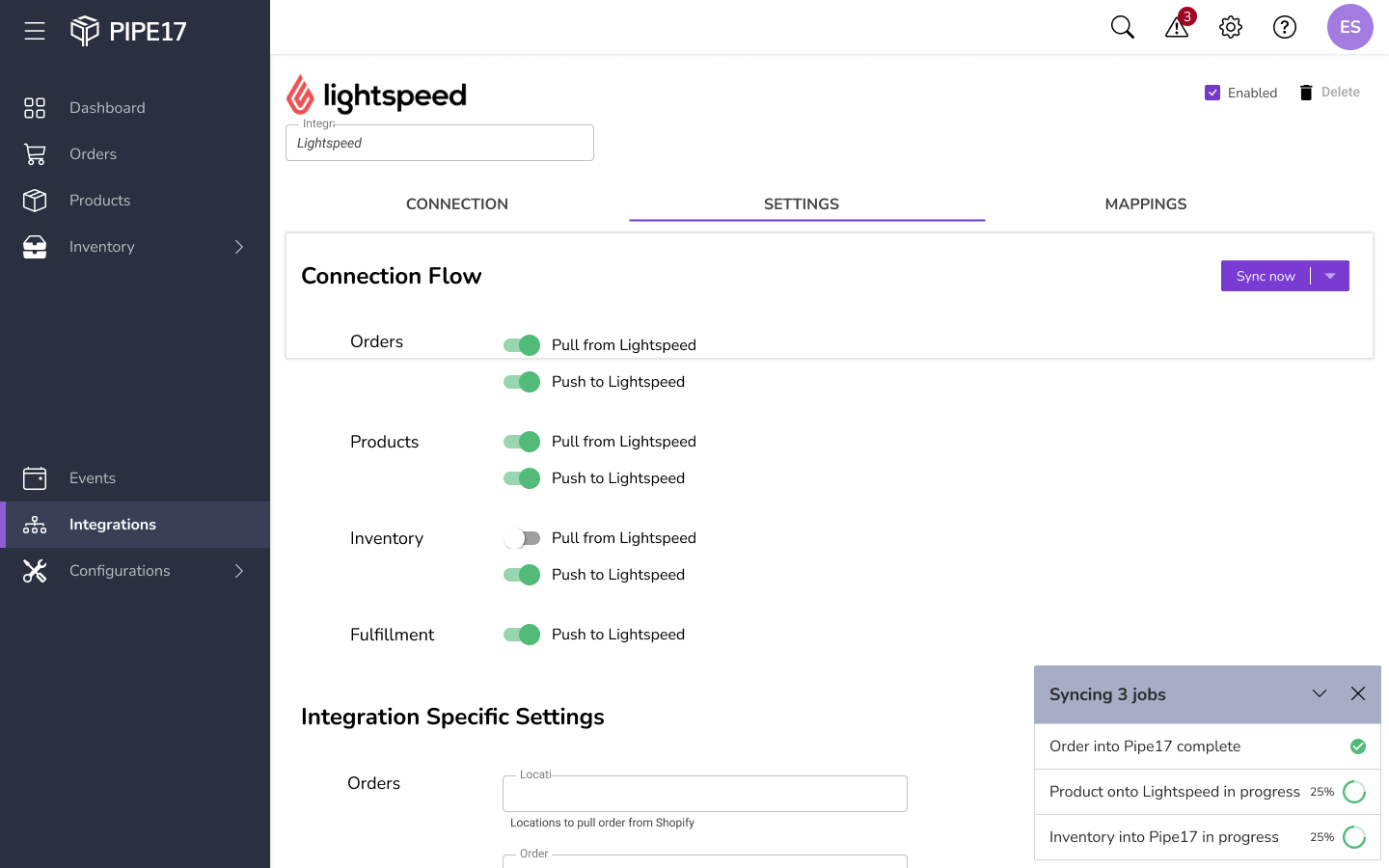Screen dimensions: 1389x868
Task: Expand the Inventory sidebar submenu chevron
Action: point(239,247)
